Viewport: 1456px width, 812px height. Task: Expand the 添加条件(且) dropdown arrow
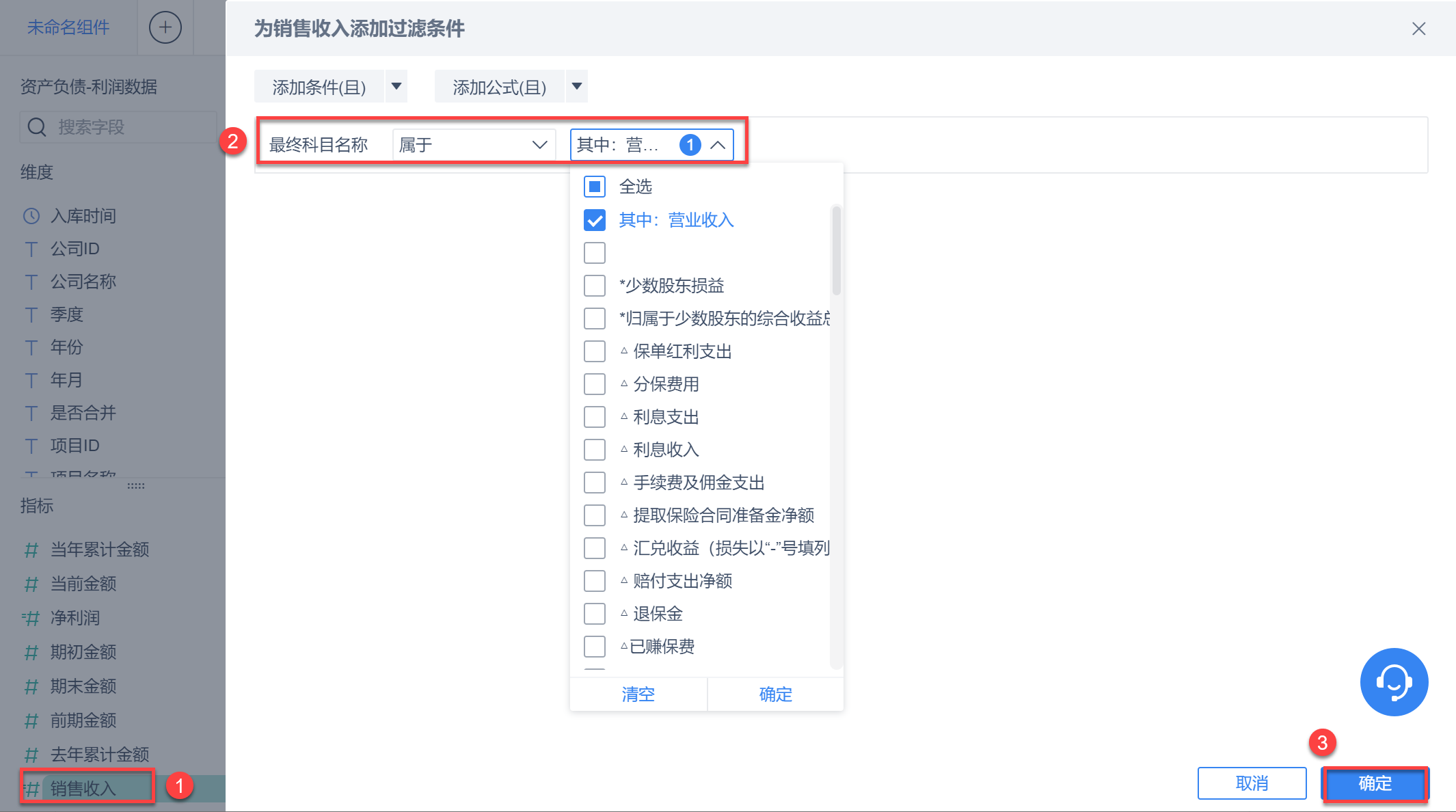[x=396, y=87]
